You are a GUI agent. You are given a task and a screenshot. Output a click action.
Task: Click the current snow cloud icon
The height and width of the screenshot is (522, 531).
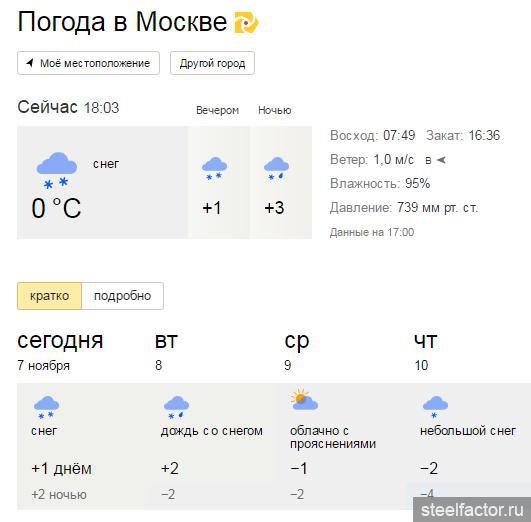(x=57, y=170)
